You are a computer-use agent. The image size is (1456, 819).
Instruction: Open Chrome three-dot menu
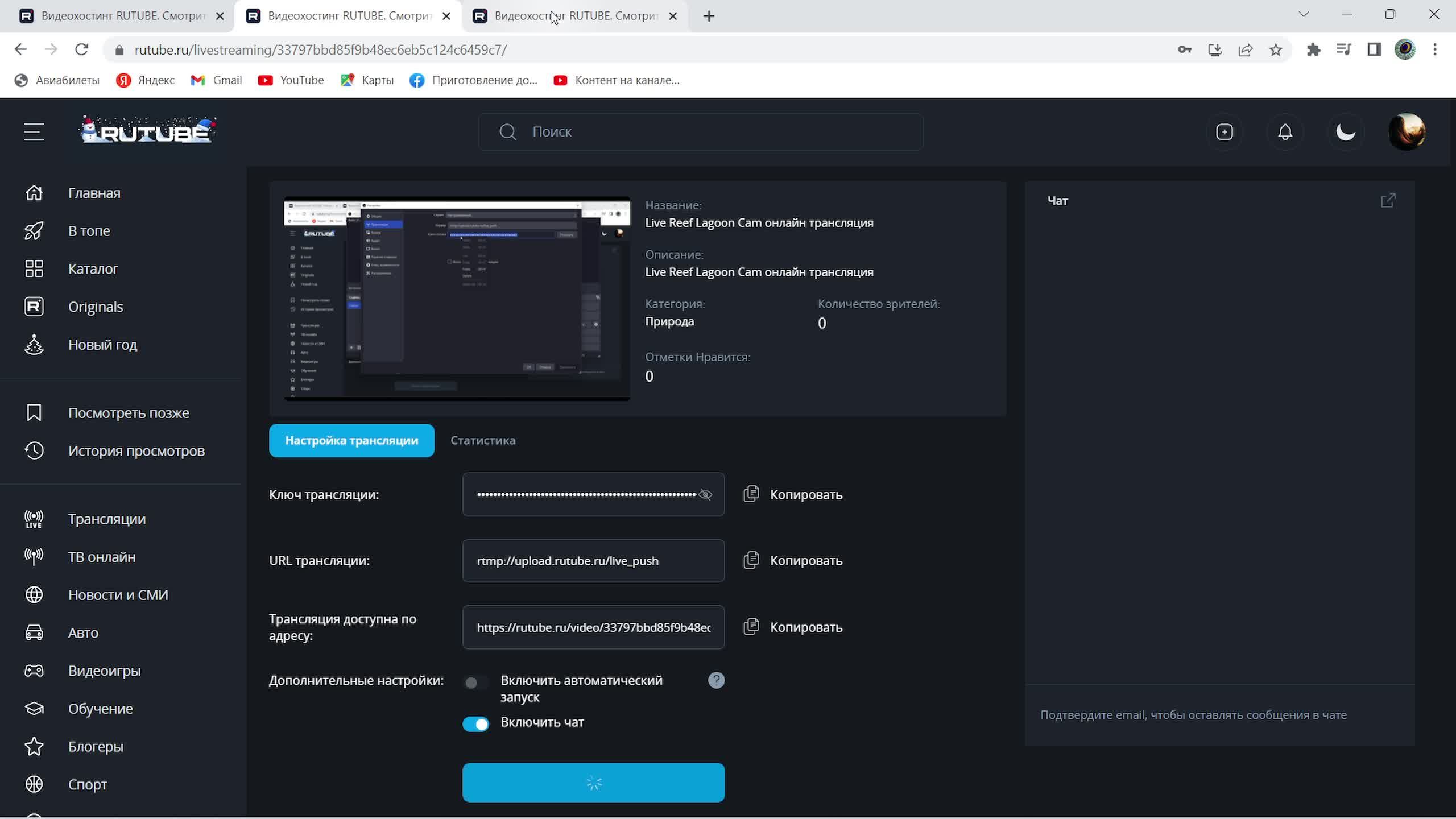coord(1435,49)
